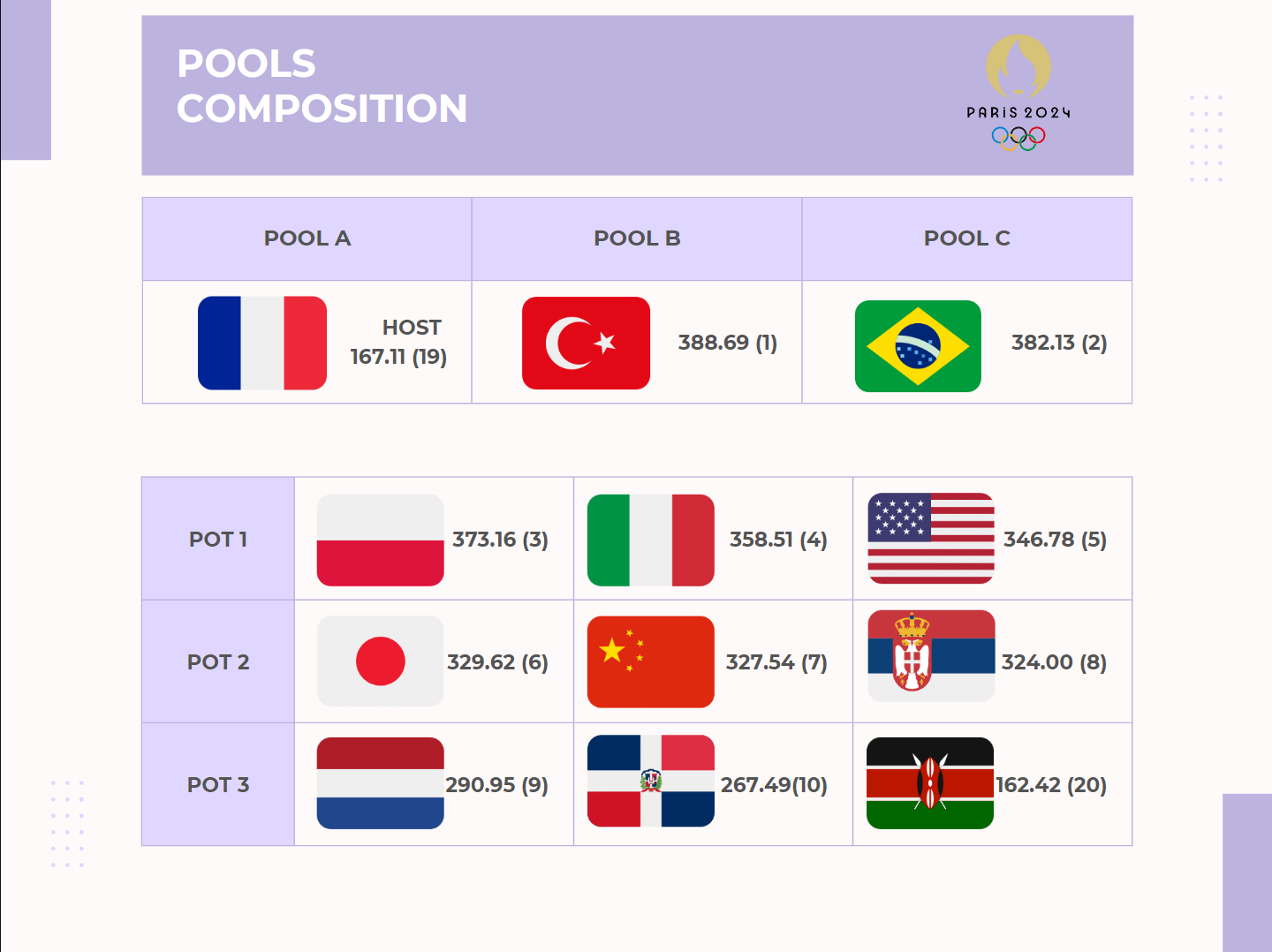Image resolution: width=1272 pixels, height=952 pixels.
Task: Click the 388.69 (1) ranking score
Action: (728, 343)
